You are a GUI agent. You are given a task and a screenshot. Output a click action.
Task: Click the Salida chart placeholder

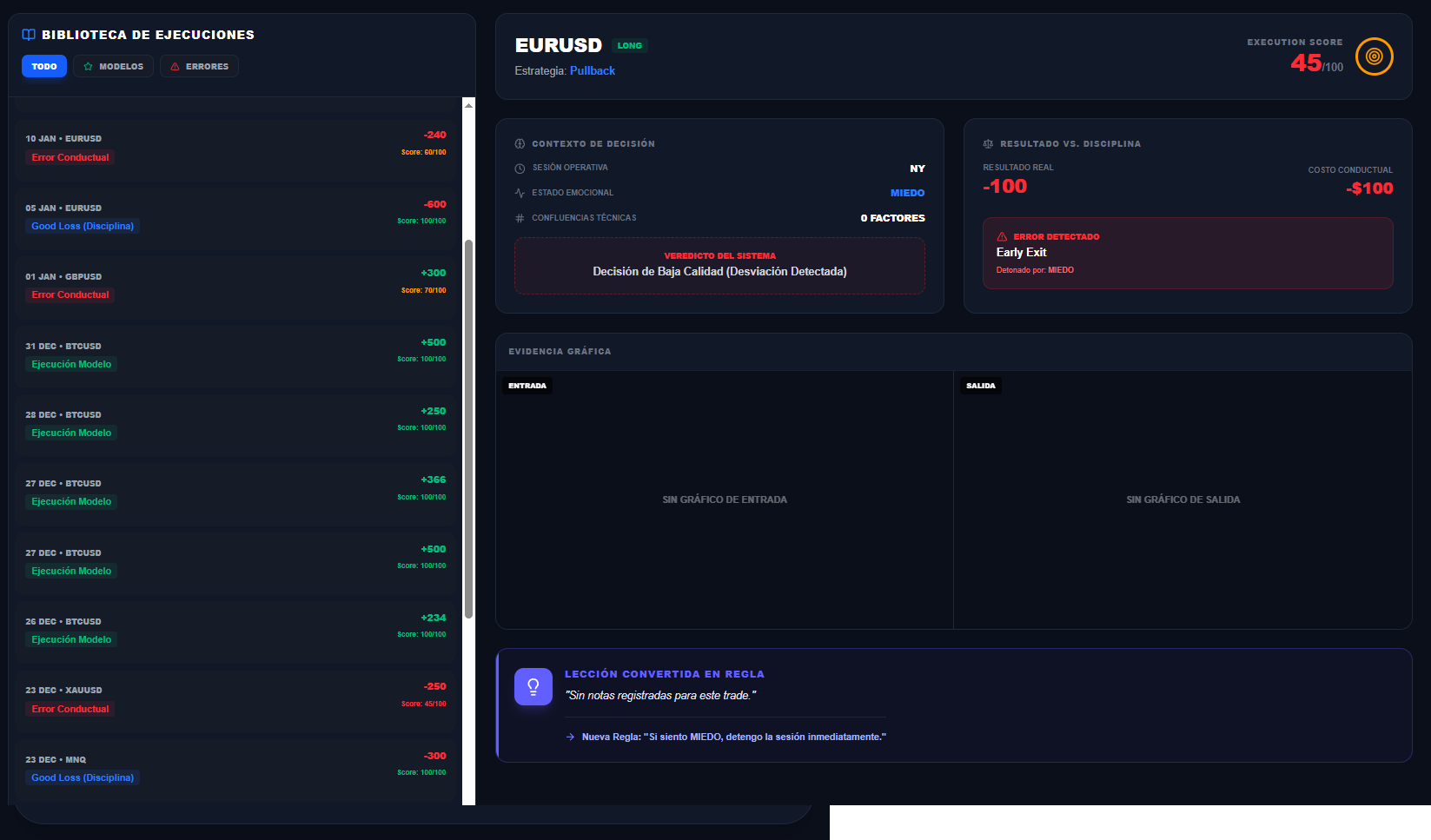pyautogui.click(x=1183, y=499)
